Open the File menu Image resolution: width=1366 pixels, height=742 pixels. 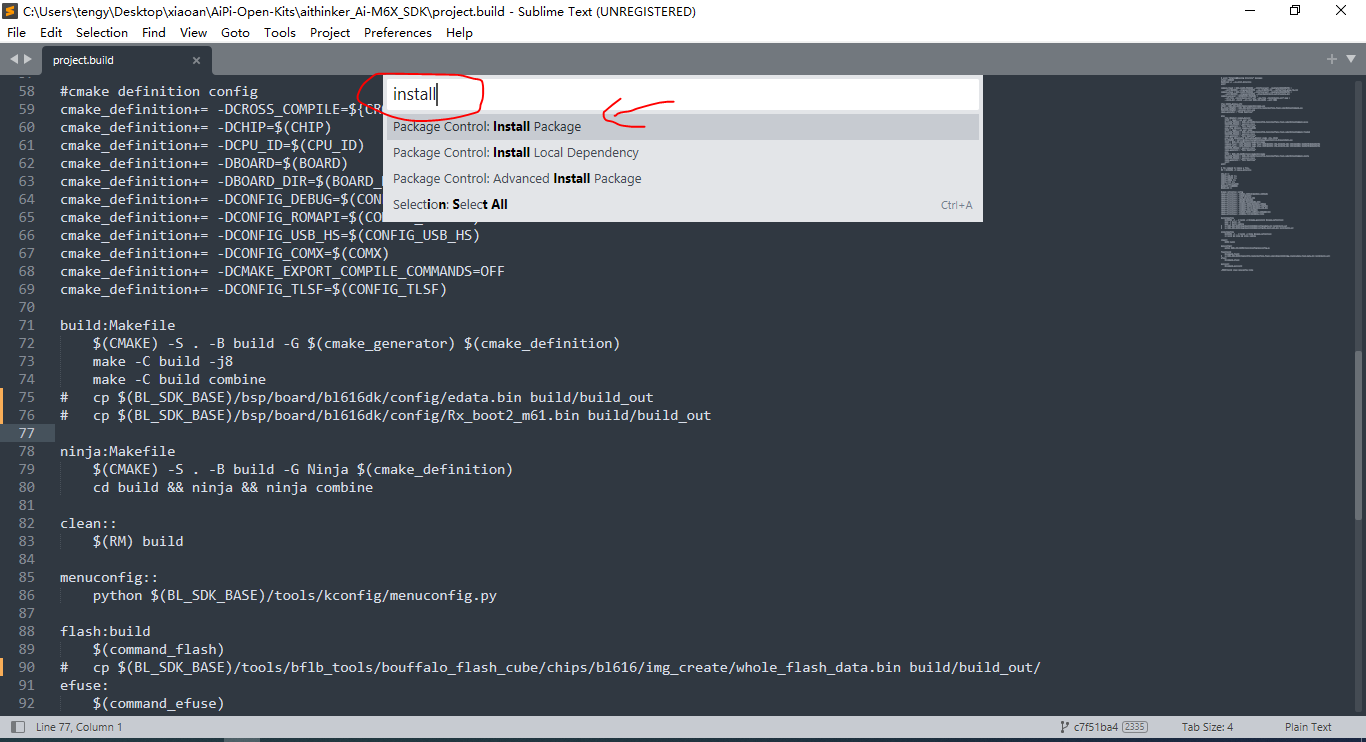(x=17, y=33)
